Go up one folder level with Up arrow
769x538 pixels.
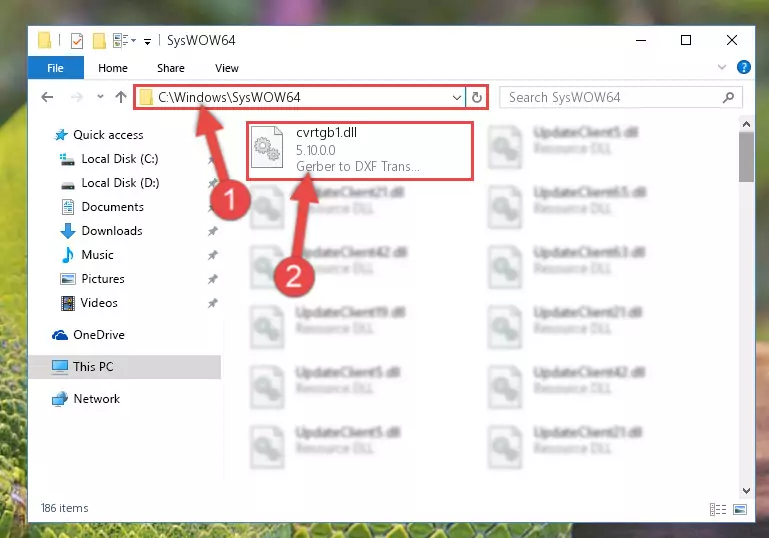[121, 97]
